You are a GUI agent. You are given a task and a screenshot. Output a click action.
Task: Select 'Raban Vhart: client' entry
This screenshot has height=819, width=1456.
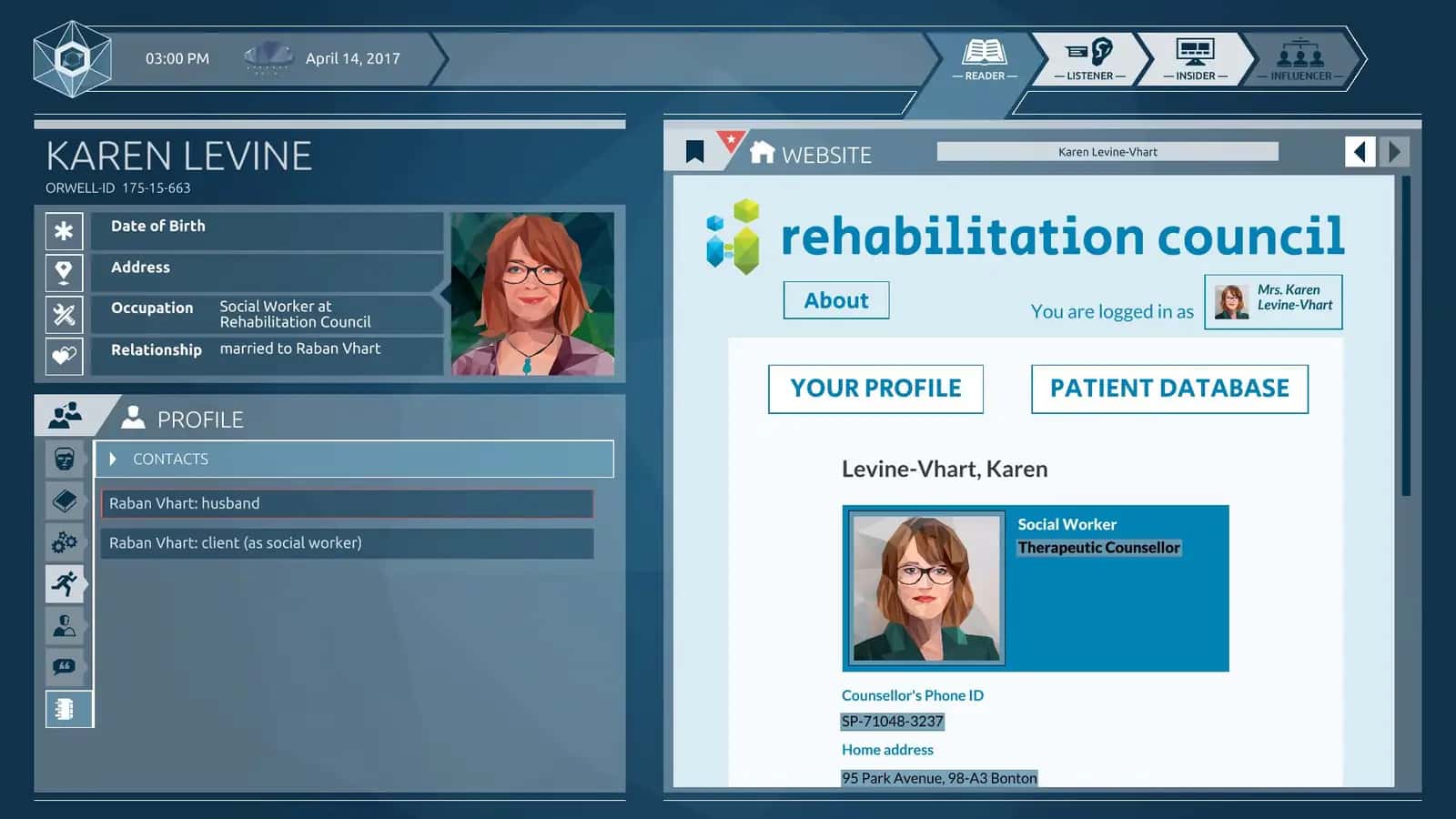(347, 543)
